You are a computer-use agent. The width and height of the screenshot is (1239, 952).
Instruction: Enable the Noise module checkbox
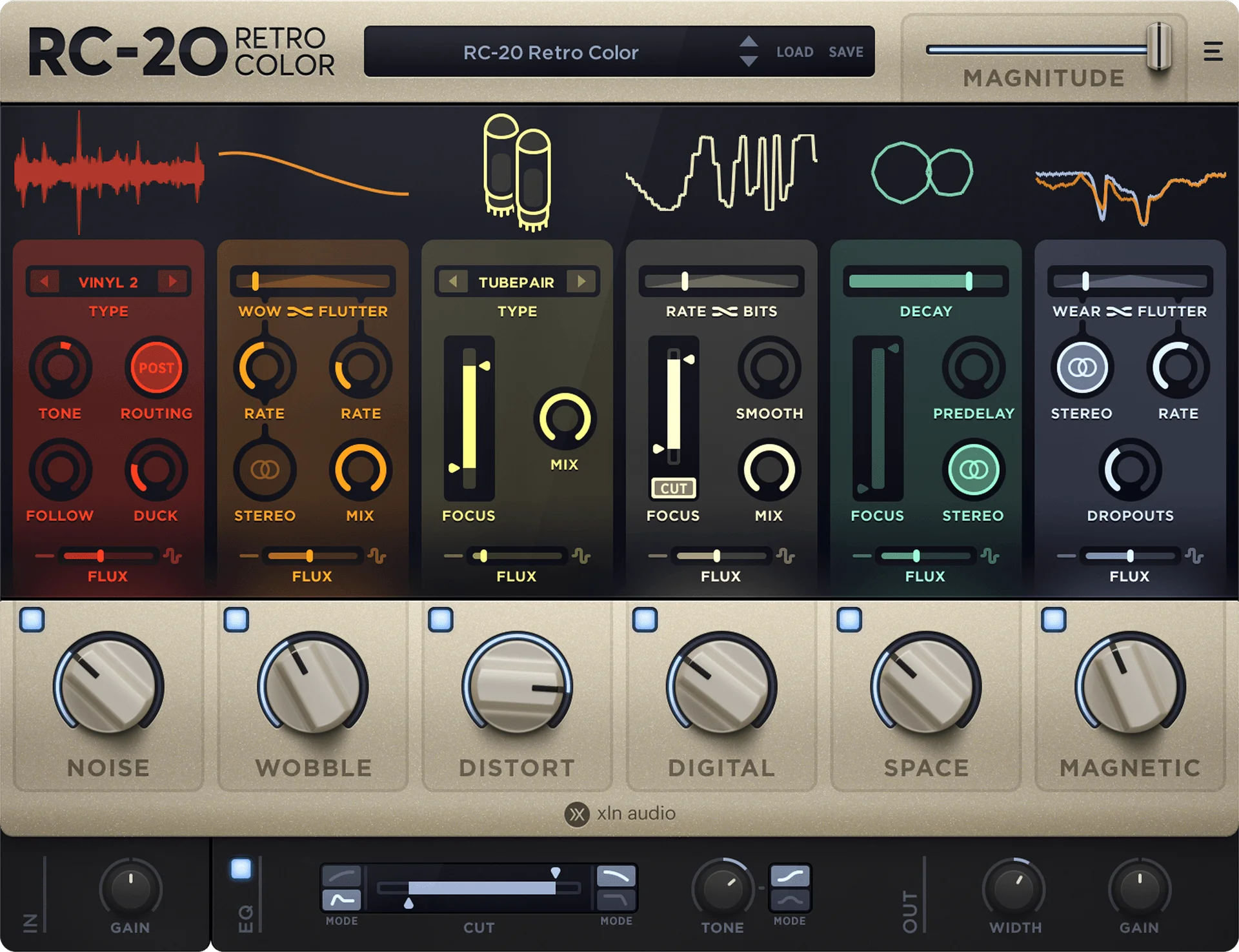(x=32, y=620)
